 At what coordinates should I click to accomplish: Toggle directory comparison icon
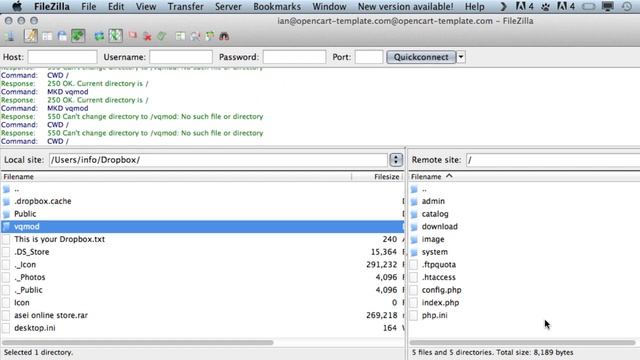196,36
